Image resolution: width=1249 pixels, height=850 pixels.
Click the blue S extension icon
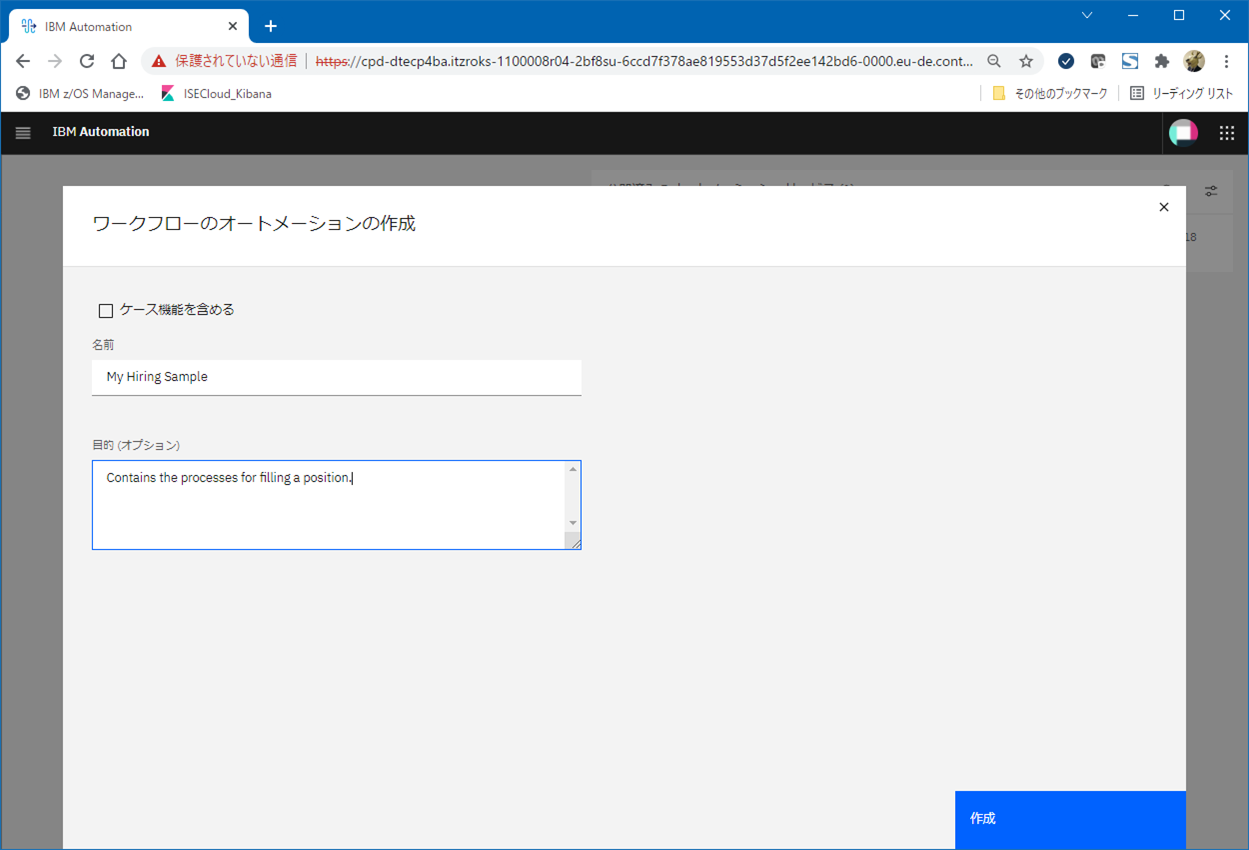(1130, 61)
